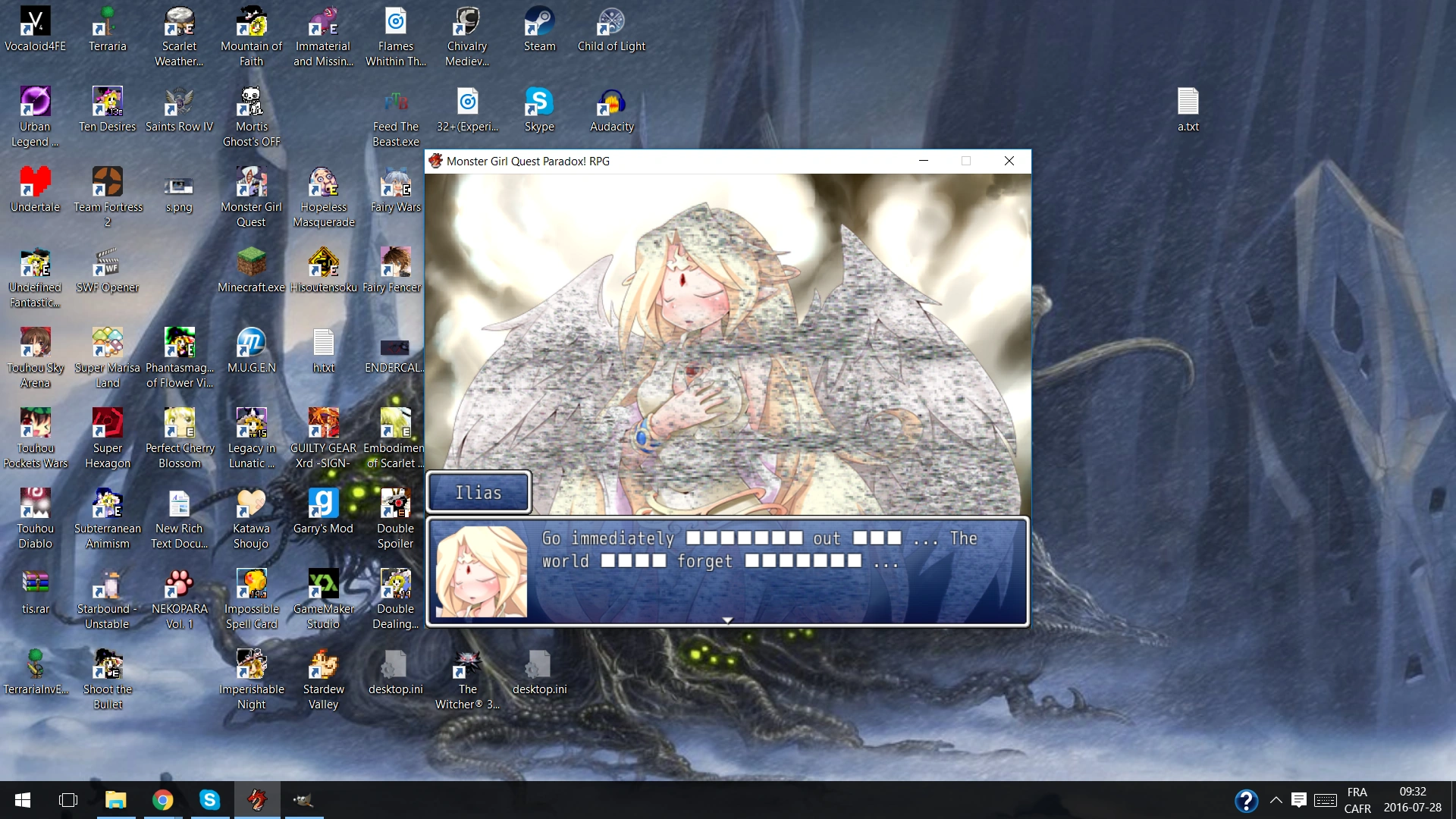Open the Action Center notifications icon
Image resolution: width=1456 pixels, height=819 pixels.
(x=1299, y=800)
